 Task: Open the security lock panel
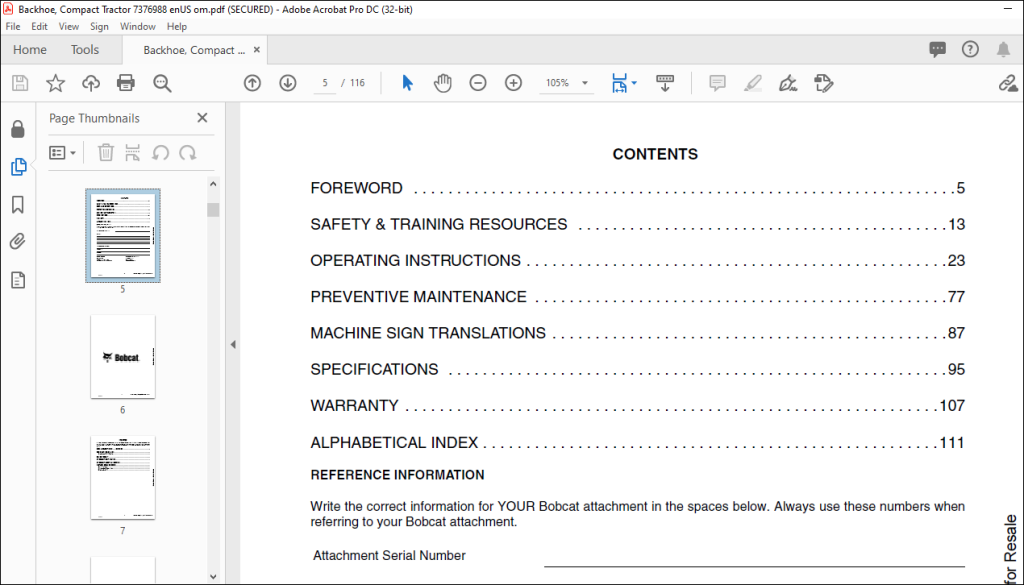(18, 129)
